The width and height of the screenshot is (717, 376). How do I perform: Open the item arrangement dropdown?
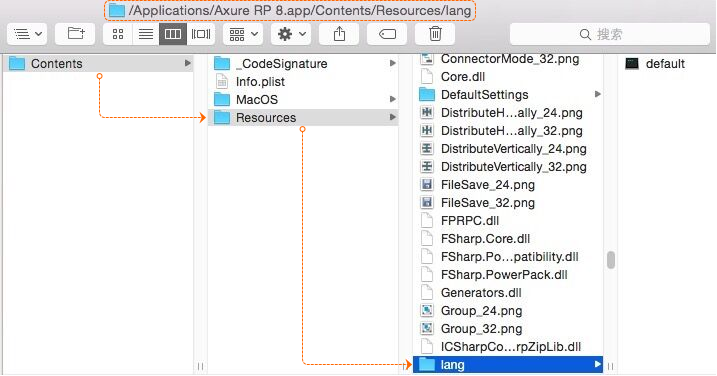pyautogui.click(x=243, y=34)
